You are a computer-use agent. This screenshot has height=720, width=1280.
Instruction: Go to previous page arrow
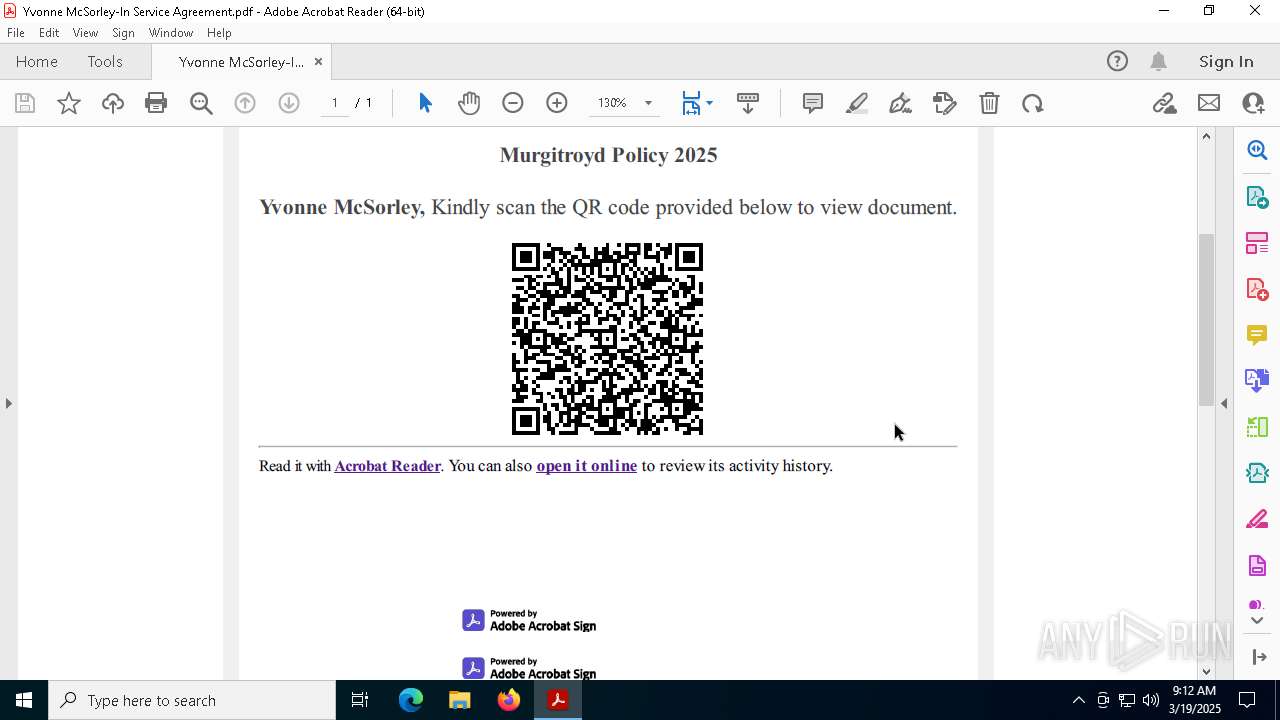(245, 103)
